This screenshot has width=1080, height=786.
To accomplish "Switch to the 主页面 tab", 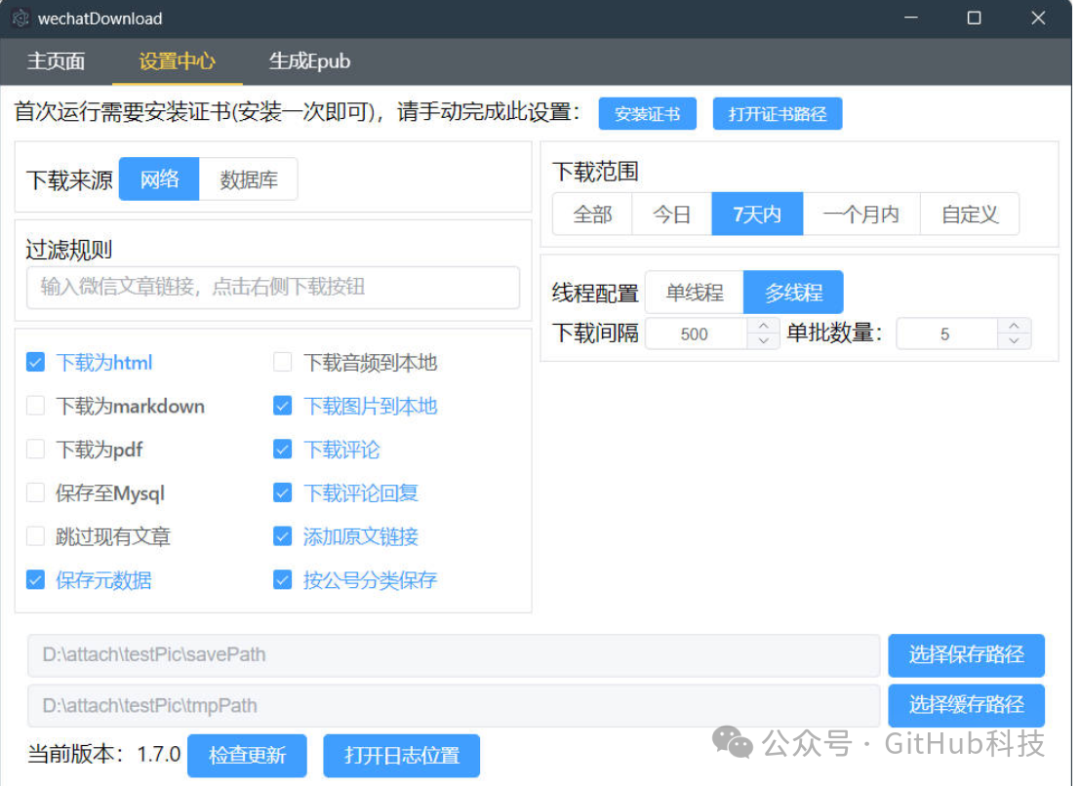I will [56, 61].
